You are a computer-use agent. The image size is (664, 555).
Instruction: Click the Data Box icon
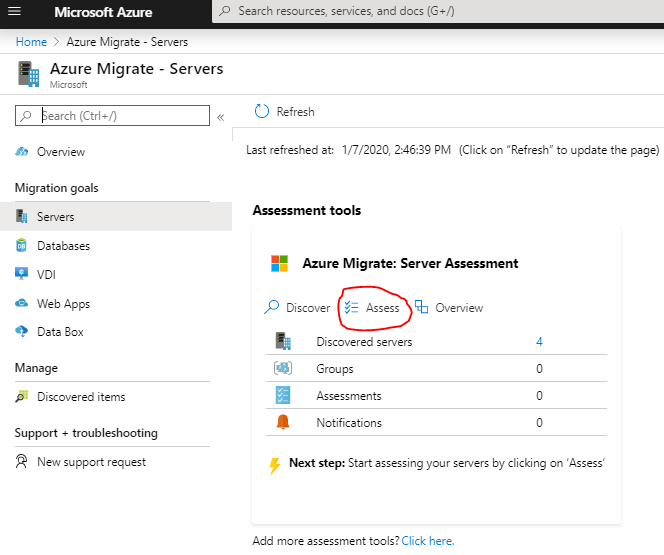[21, 331]
